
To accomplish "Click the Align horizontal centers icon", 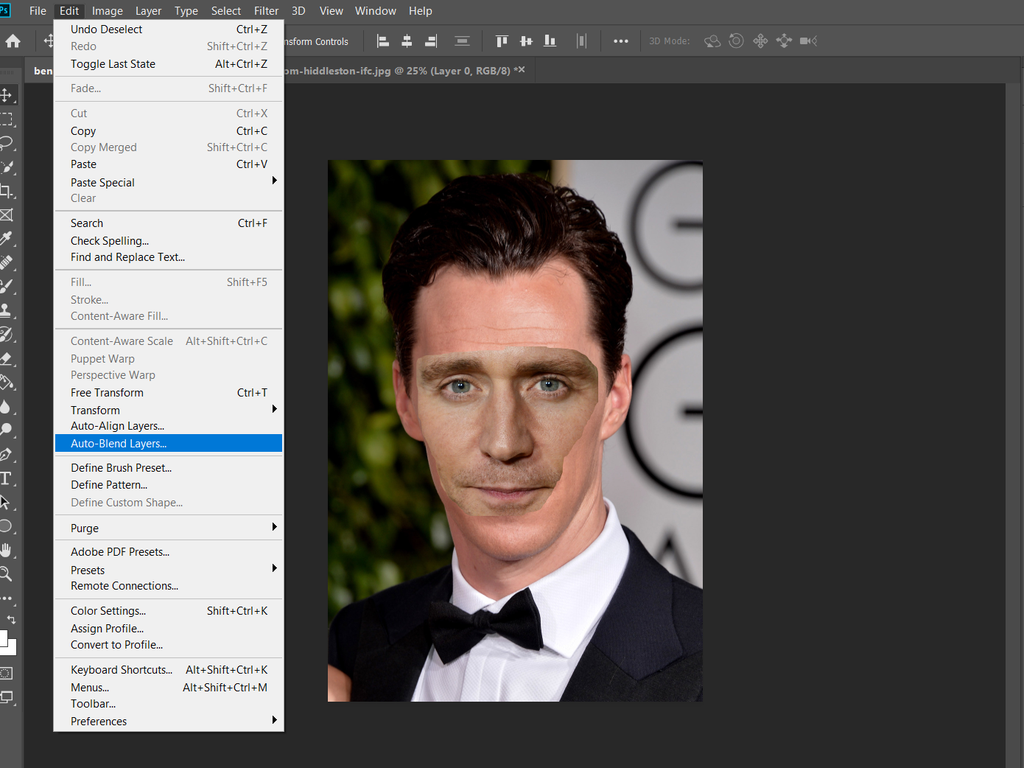I will (x=406, y=41).
